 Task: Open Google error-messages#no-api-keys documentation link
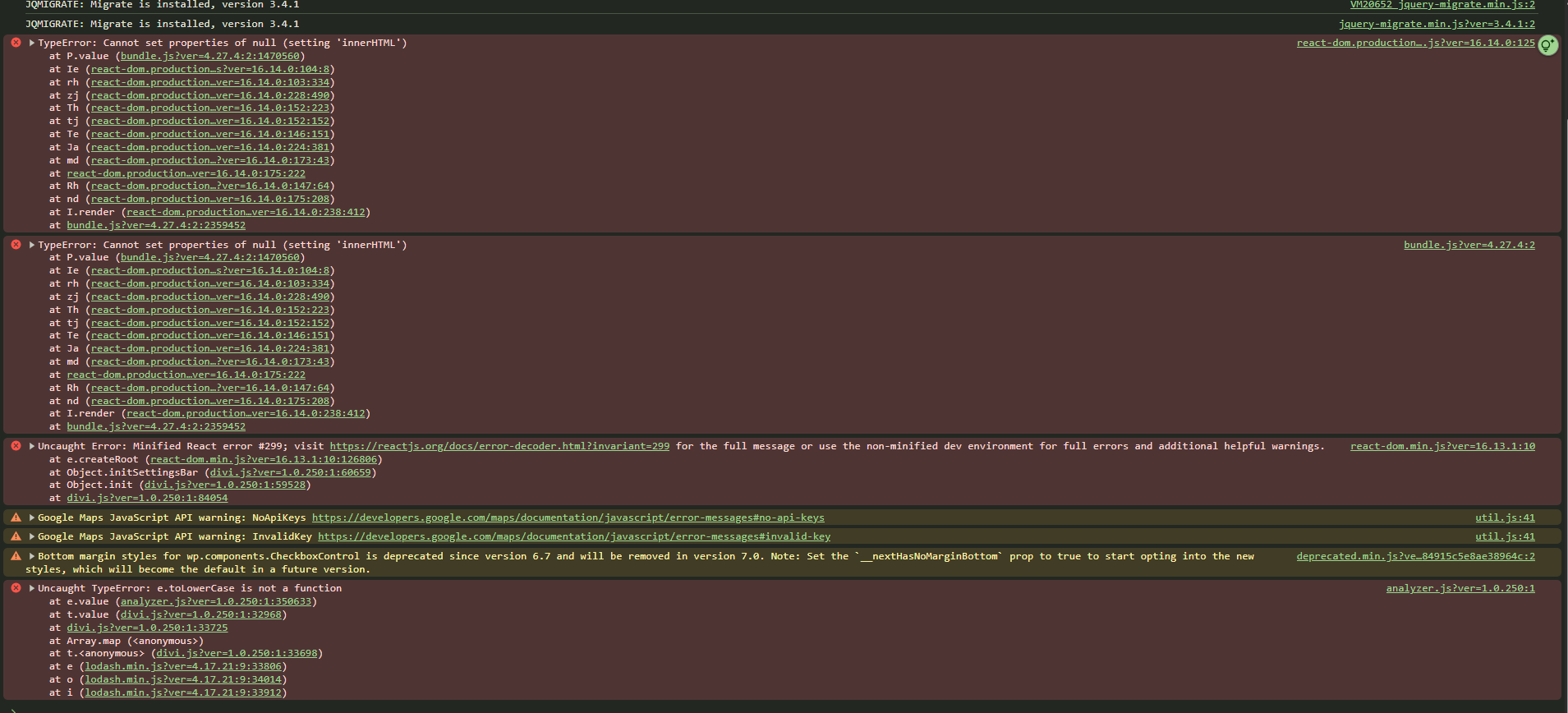(x=568, y=517)
